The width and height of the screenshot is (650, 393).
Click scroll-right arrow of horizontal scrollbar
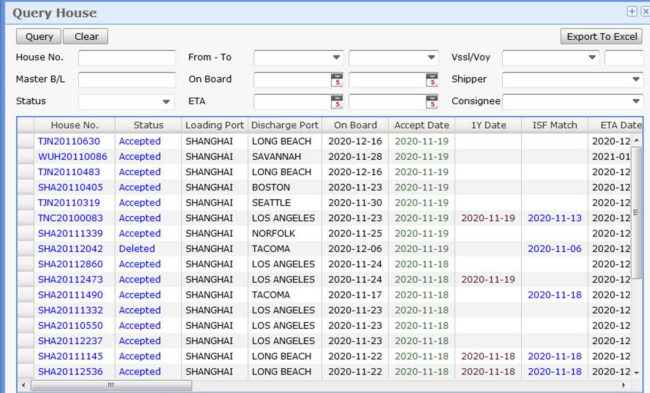point(623,385)
